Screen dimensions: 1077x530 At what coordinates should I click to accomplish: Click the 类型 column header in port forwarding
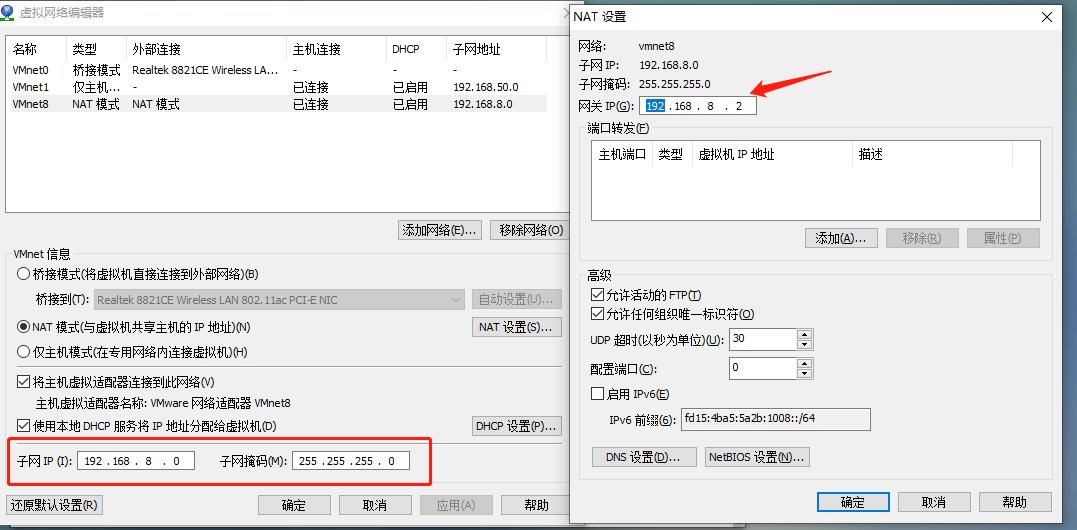point(671,154)
